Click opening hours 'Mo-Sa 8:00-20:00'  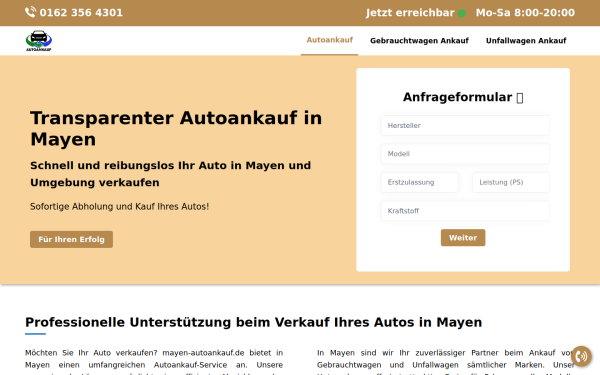click(525, 13)
